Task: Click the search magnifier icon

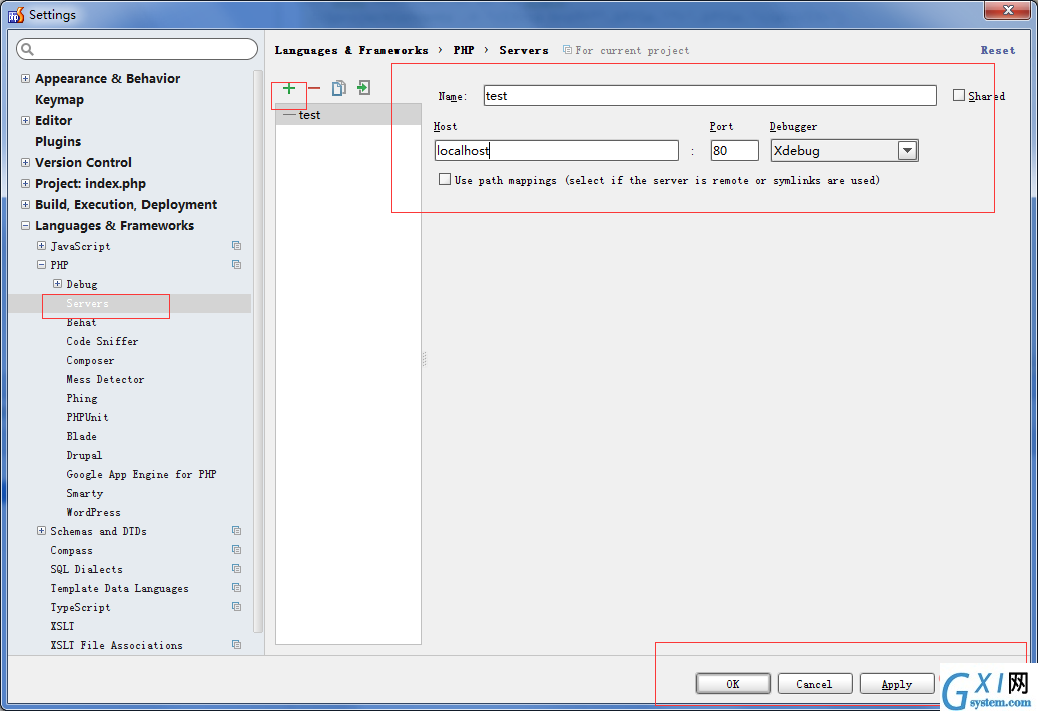Action: tap(27, 49)
